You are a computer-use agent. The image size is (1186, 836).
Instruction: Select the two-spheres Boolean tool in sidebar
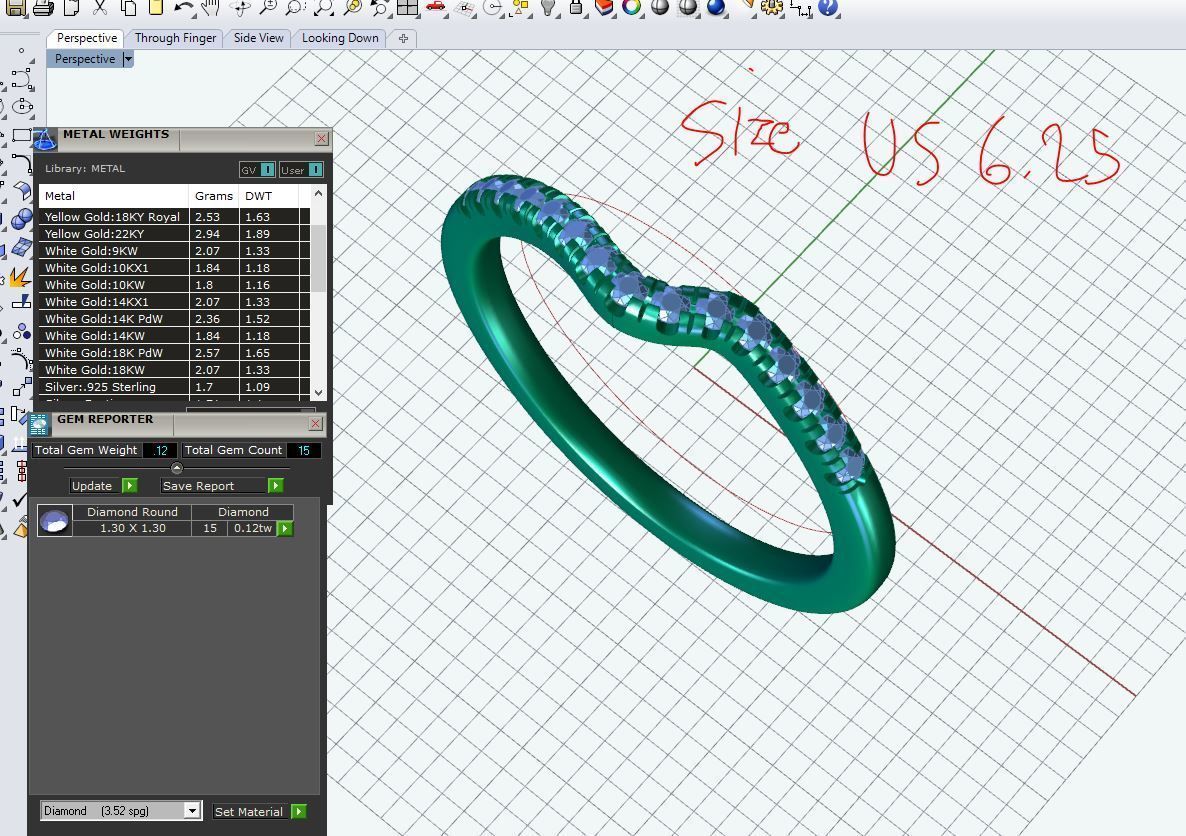tap(21, 219)
